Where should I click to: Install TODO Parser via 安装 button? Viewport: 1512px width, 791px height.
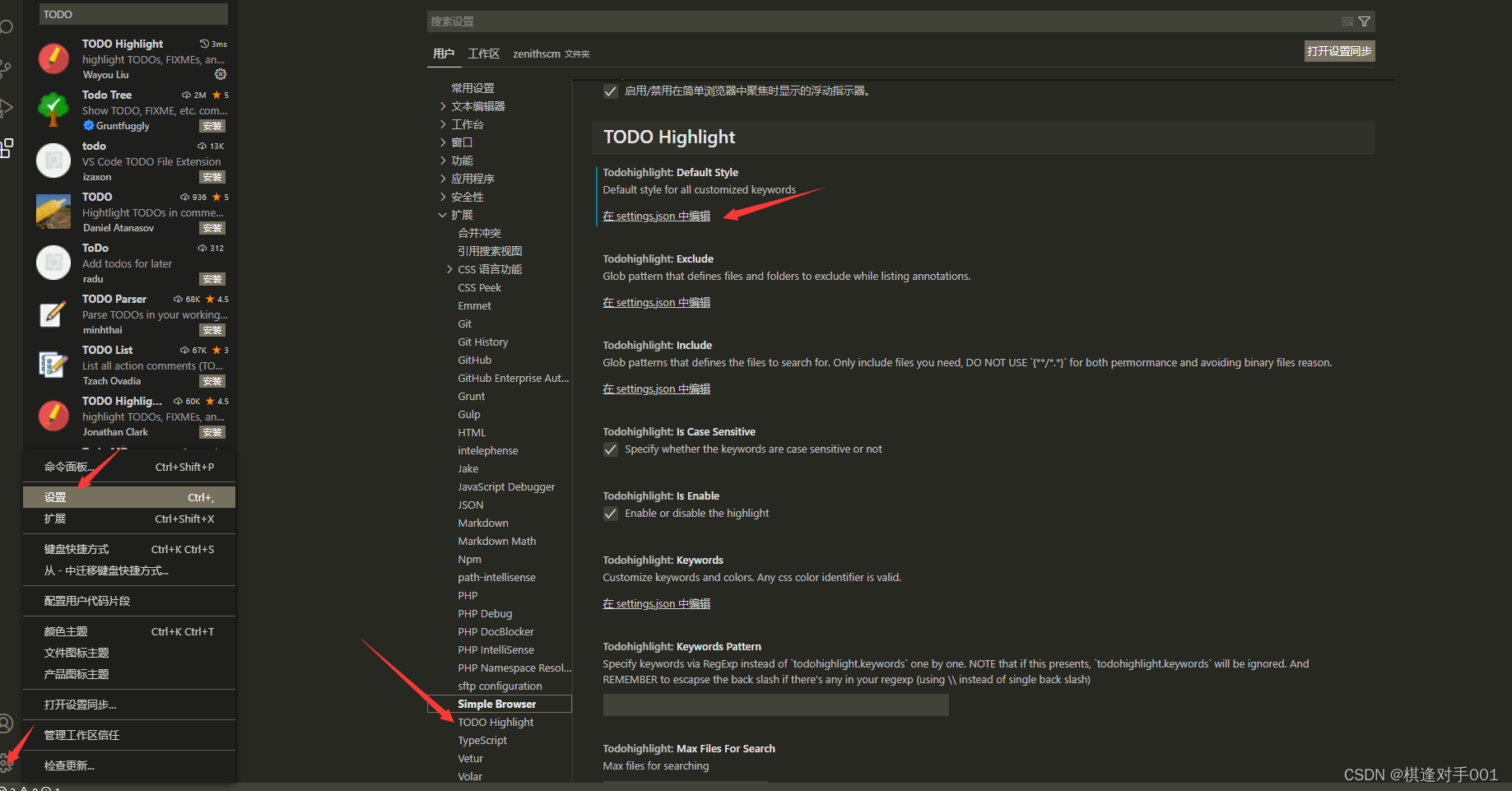tap(212, 330)
